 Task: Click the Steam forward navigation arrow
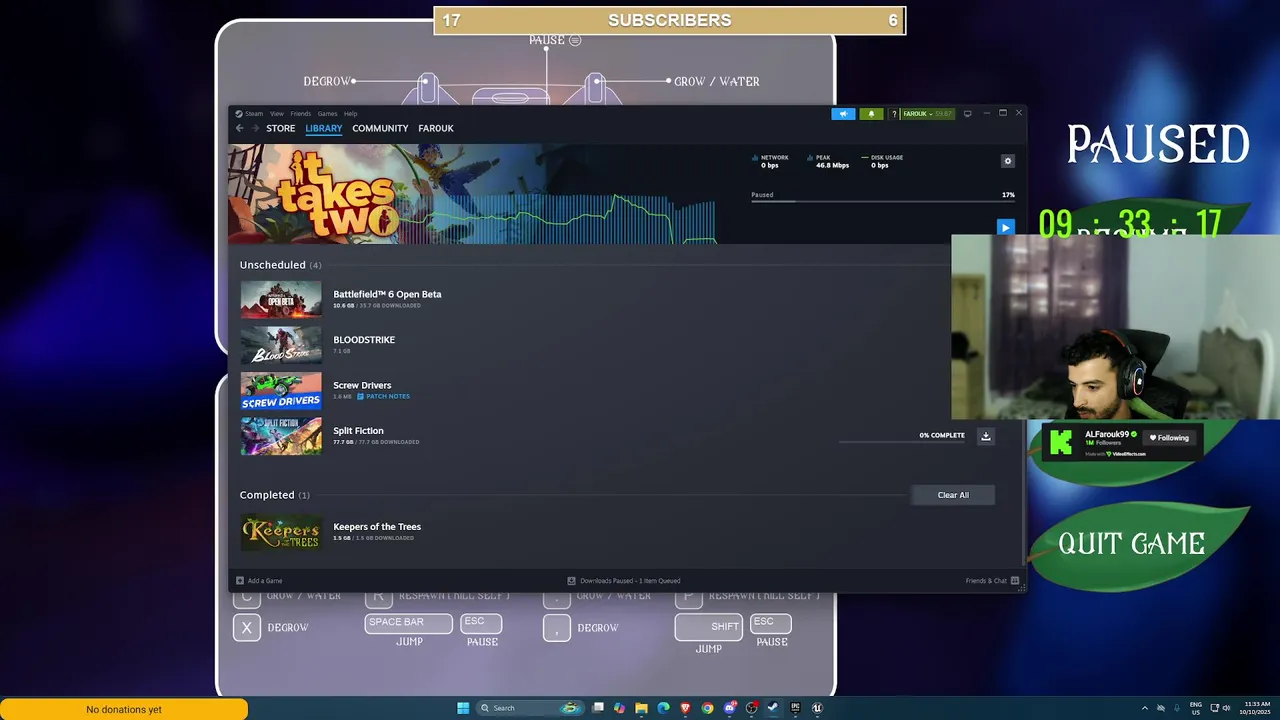point(255,128)
